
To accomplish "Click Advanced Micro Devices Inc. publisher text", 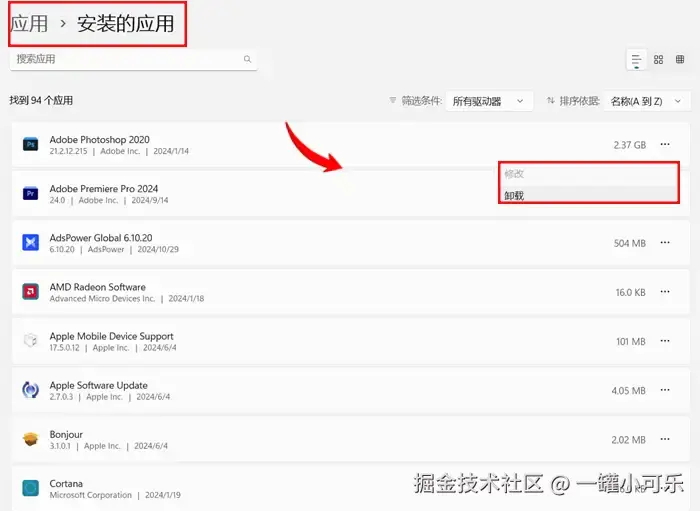I will (x=102, y=299).
